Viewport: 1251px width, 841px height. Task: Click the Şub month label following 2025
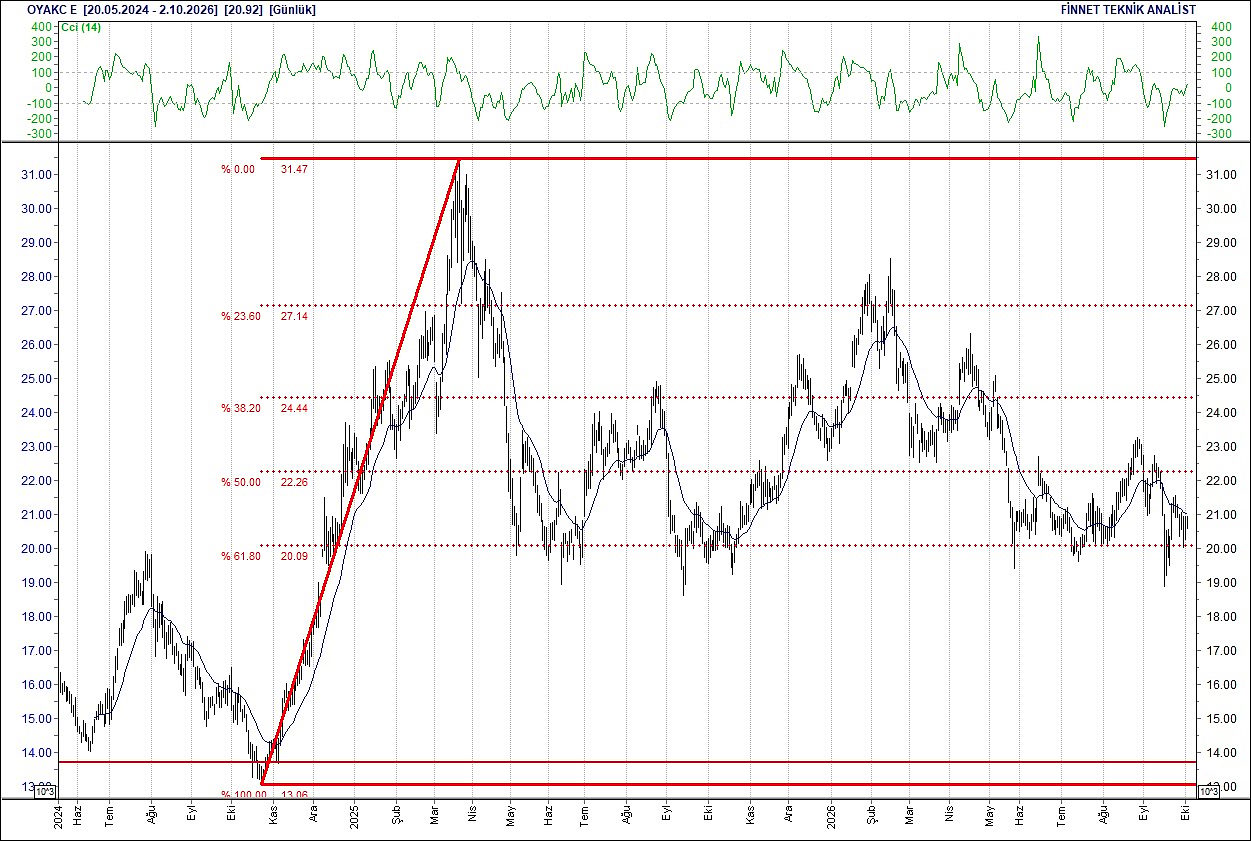click(396, 814)
